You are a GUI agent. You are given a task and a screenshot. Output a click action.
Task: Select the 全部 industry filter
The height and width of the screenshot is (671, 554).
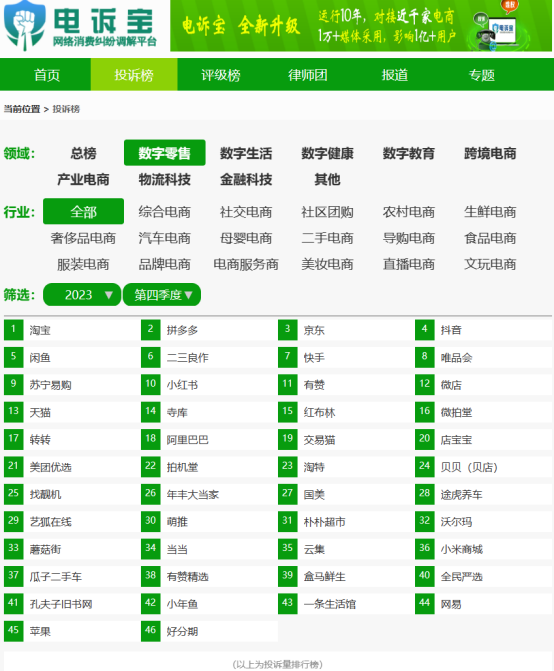(83, 211)
